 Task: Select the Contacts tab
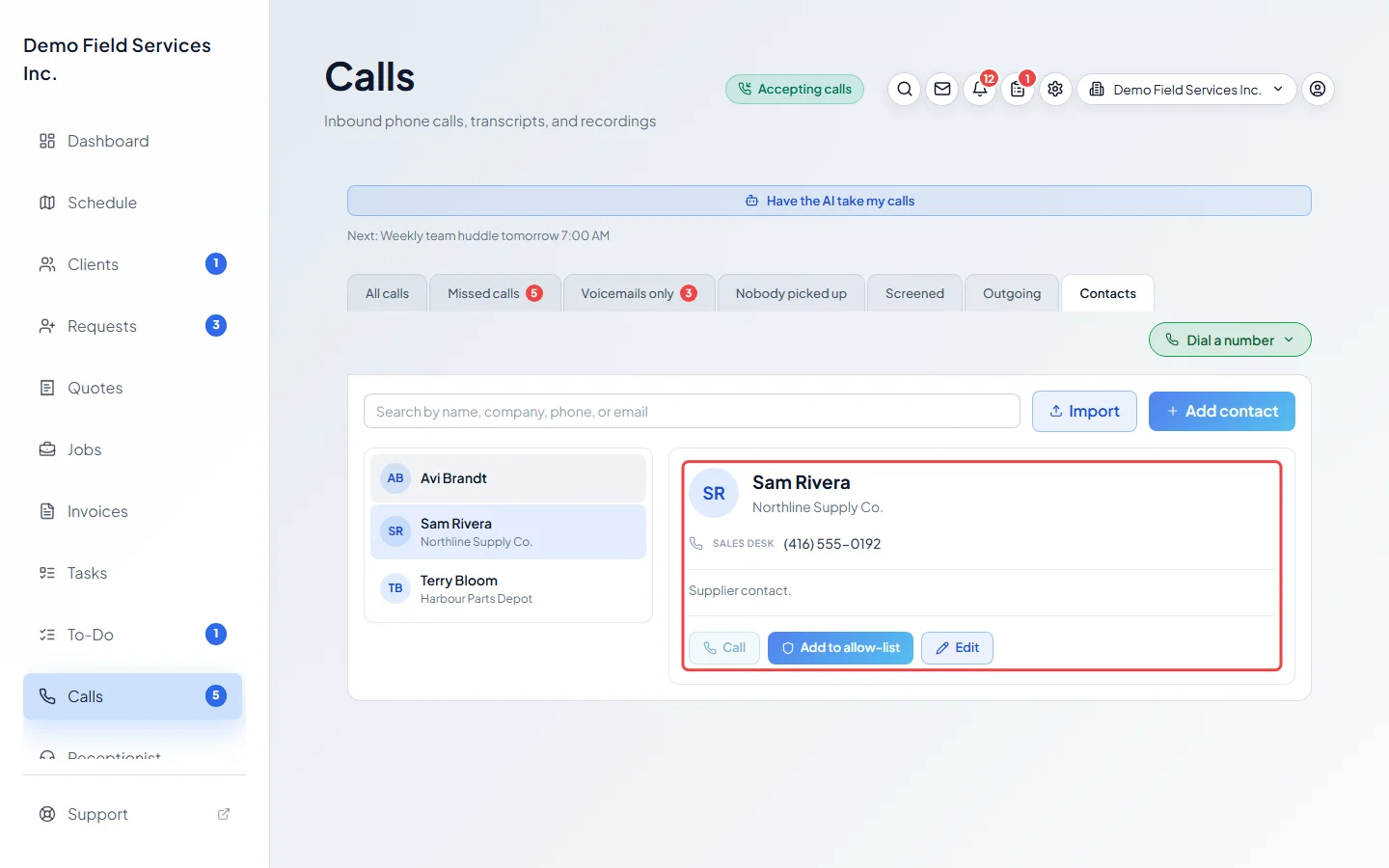point(1107,293)
